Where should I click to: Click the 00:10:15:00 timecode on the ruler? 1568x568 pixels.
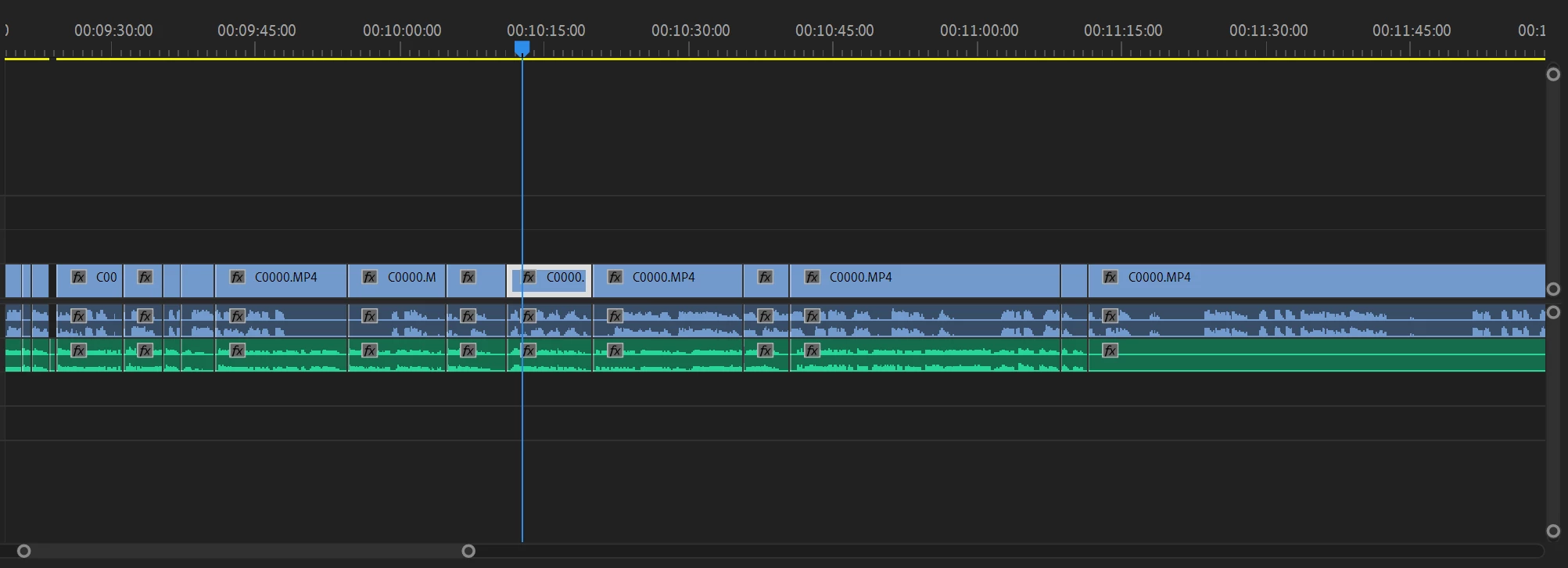pos(546,31)
